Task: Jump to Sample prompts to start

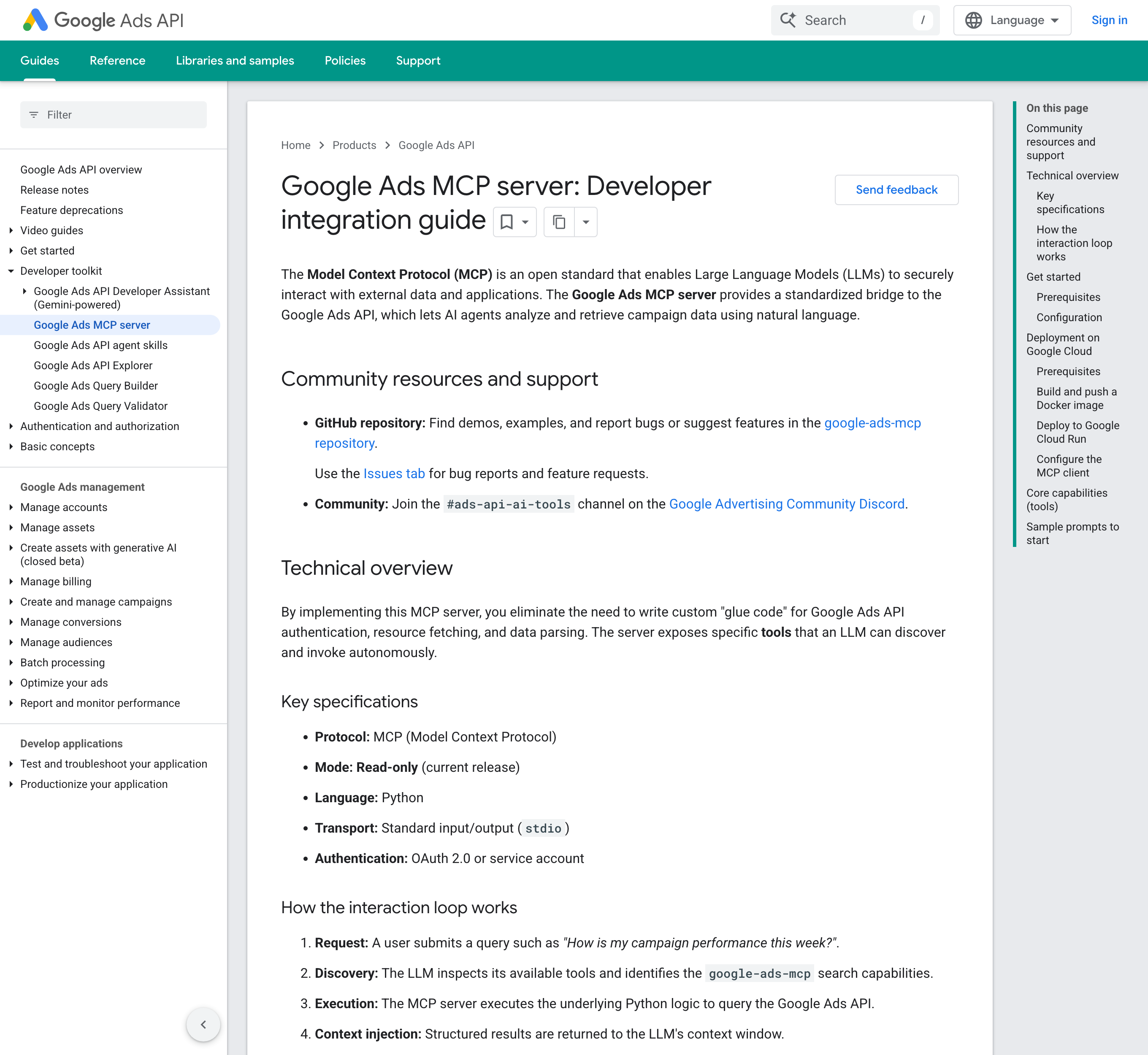Action: click(x=1072, y=533)
